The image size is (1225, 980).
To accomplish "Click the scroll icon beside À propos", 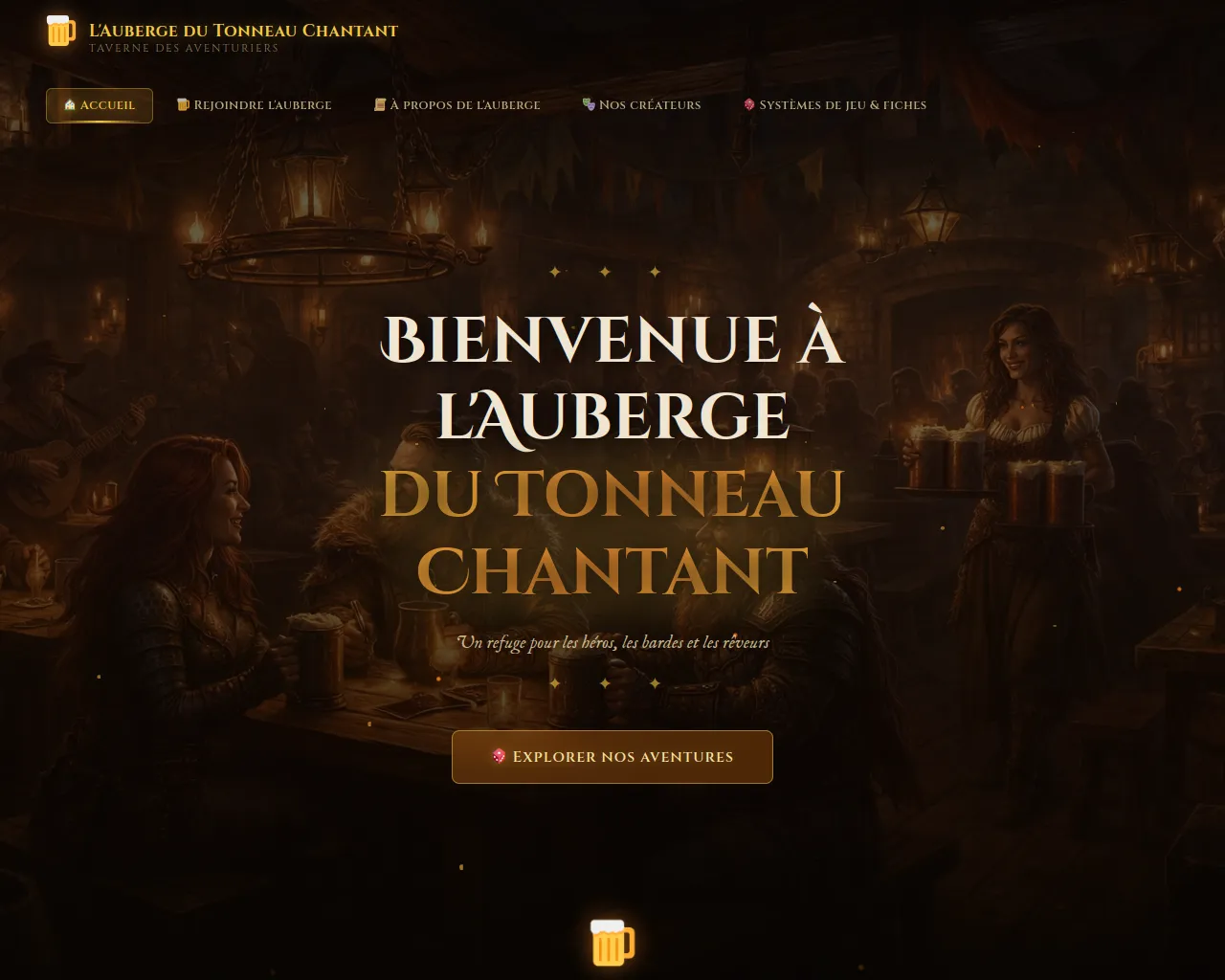I will pyautogui.click(x=380, y=104).
